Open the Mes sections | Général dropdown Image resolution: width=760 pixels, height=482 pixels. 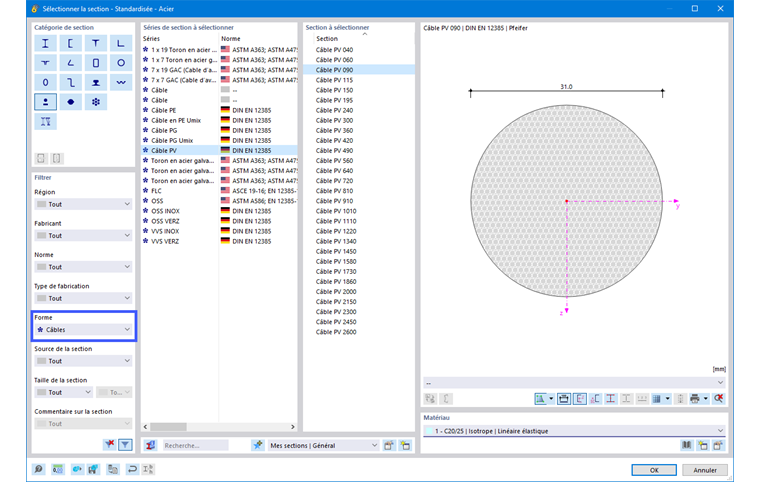pyautogui.click(x=323, y=445)
